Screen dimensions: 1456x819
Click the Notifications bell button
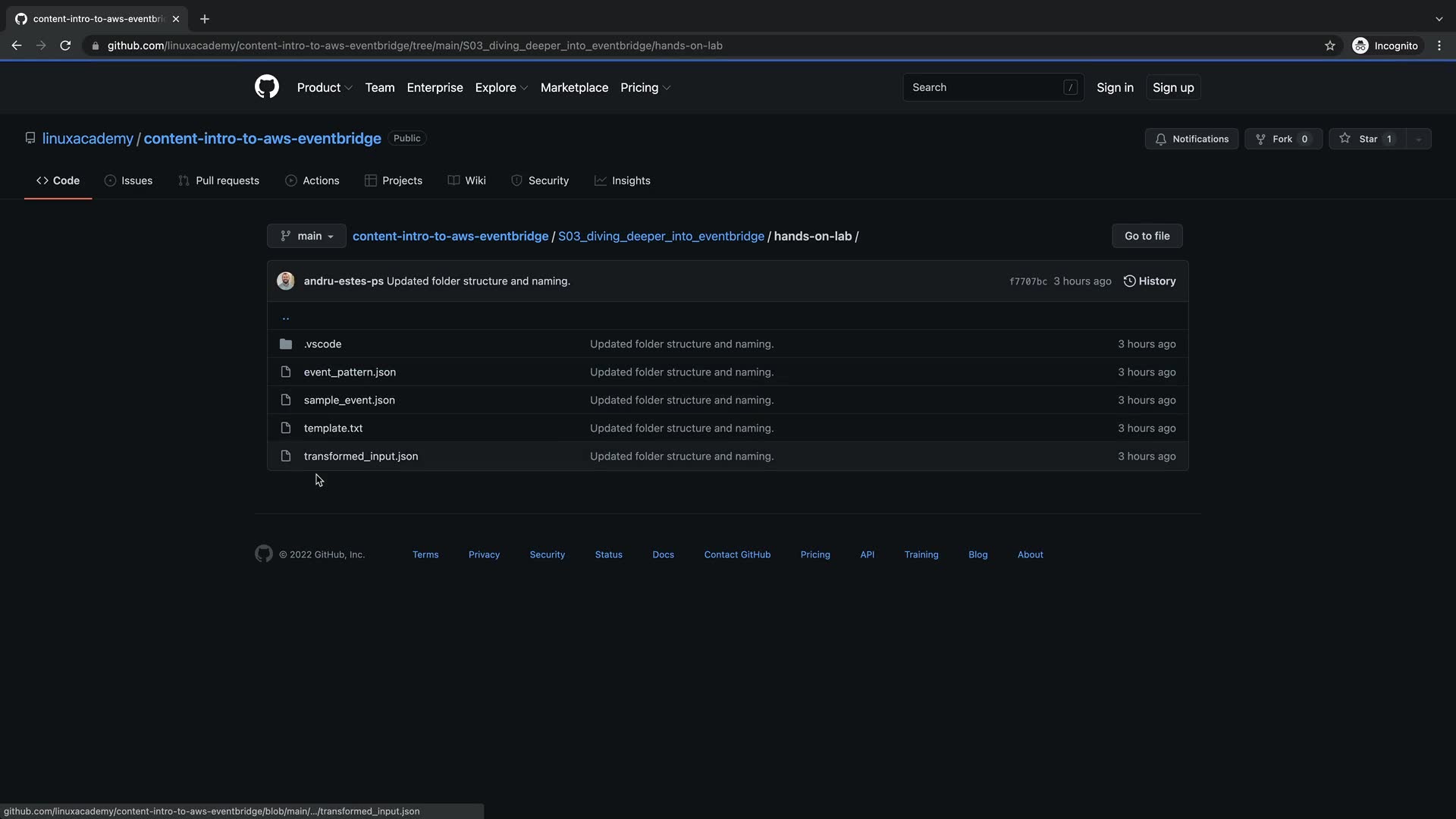pos(1191,139)
